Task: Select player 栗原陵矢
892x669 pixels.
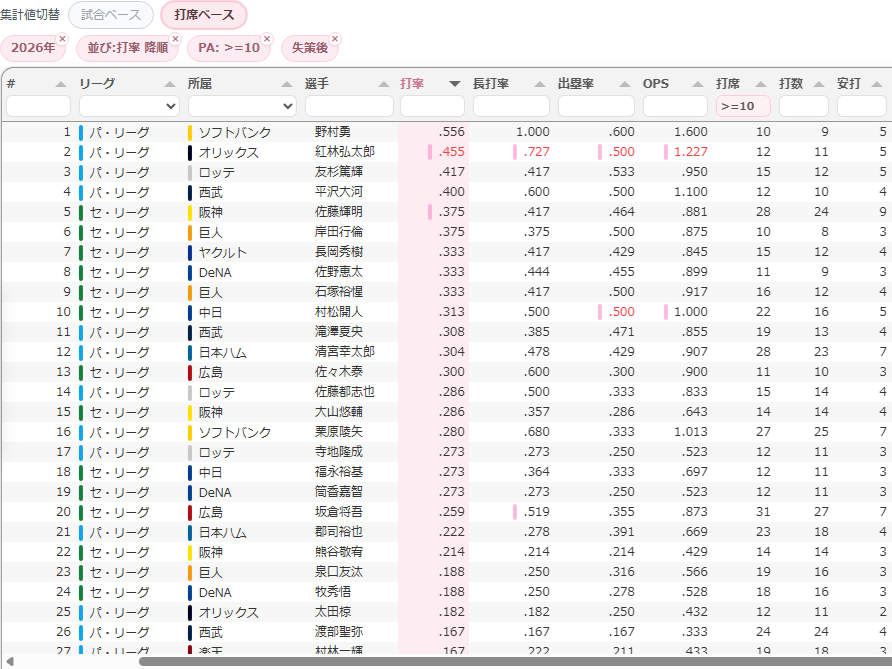Action: click(339, 432)
